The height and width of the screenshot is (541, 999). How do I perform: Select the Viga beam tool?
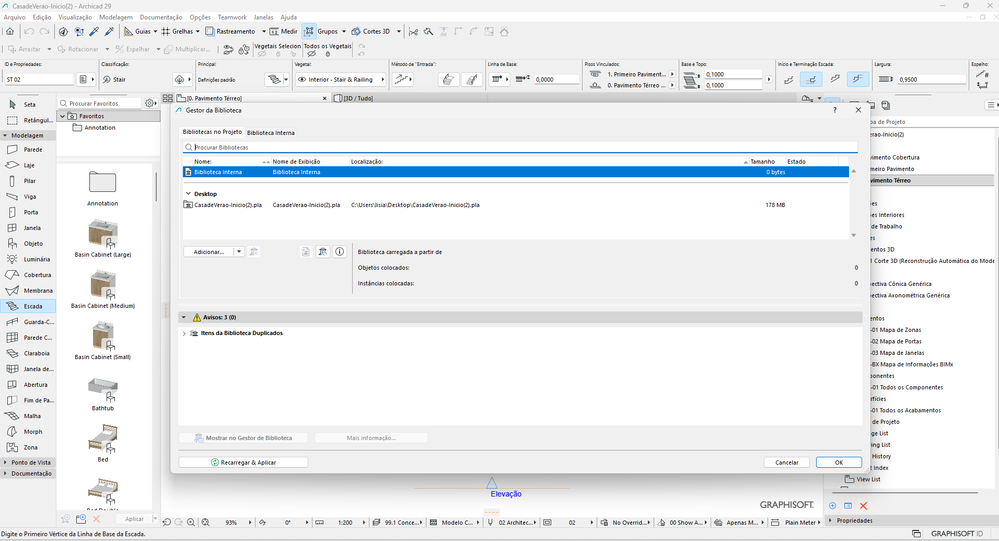(x=27, y=197)
